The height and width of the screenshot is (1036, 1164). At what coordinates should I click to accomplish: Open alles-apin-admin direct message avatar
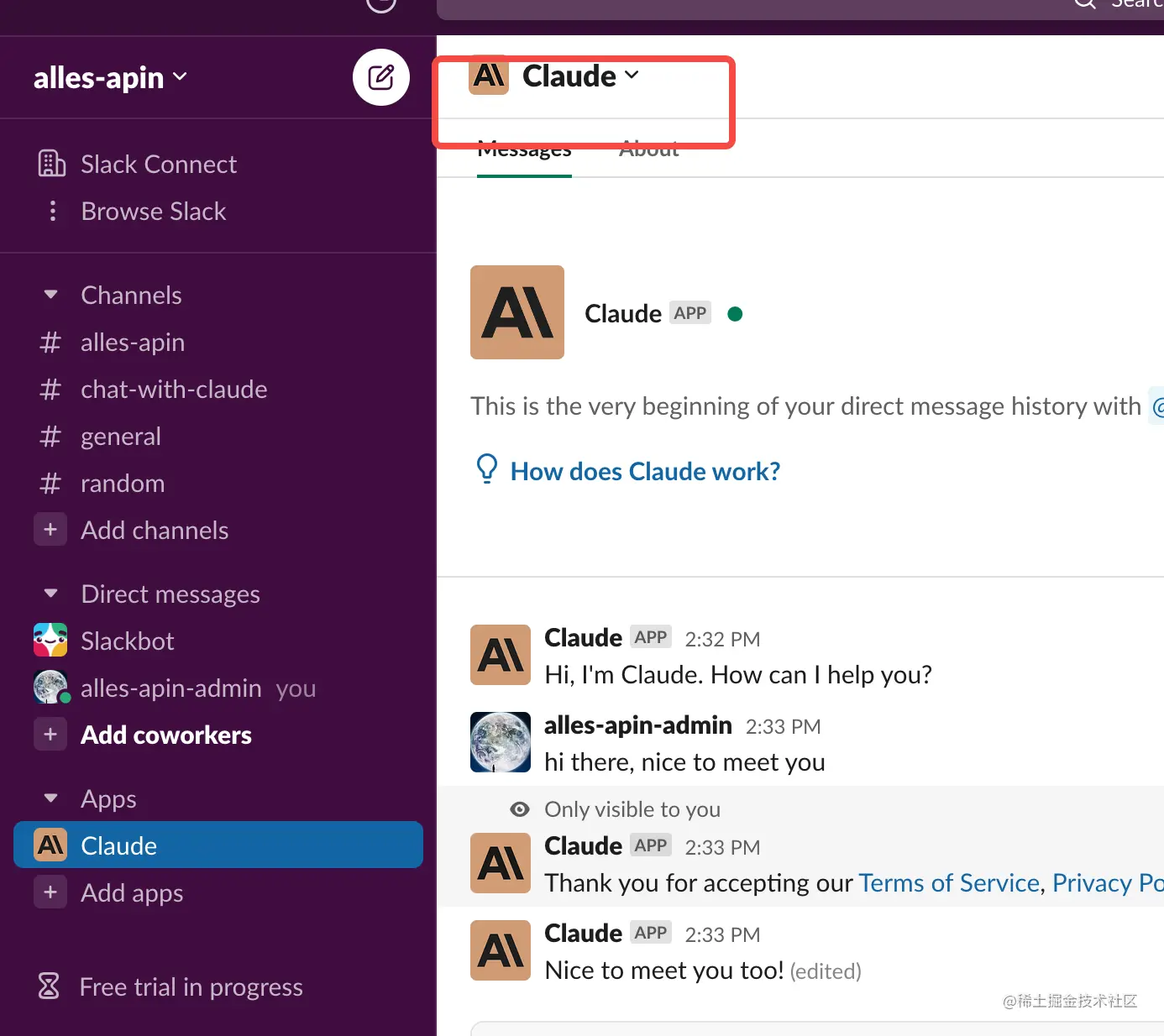click(50, 687)
